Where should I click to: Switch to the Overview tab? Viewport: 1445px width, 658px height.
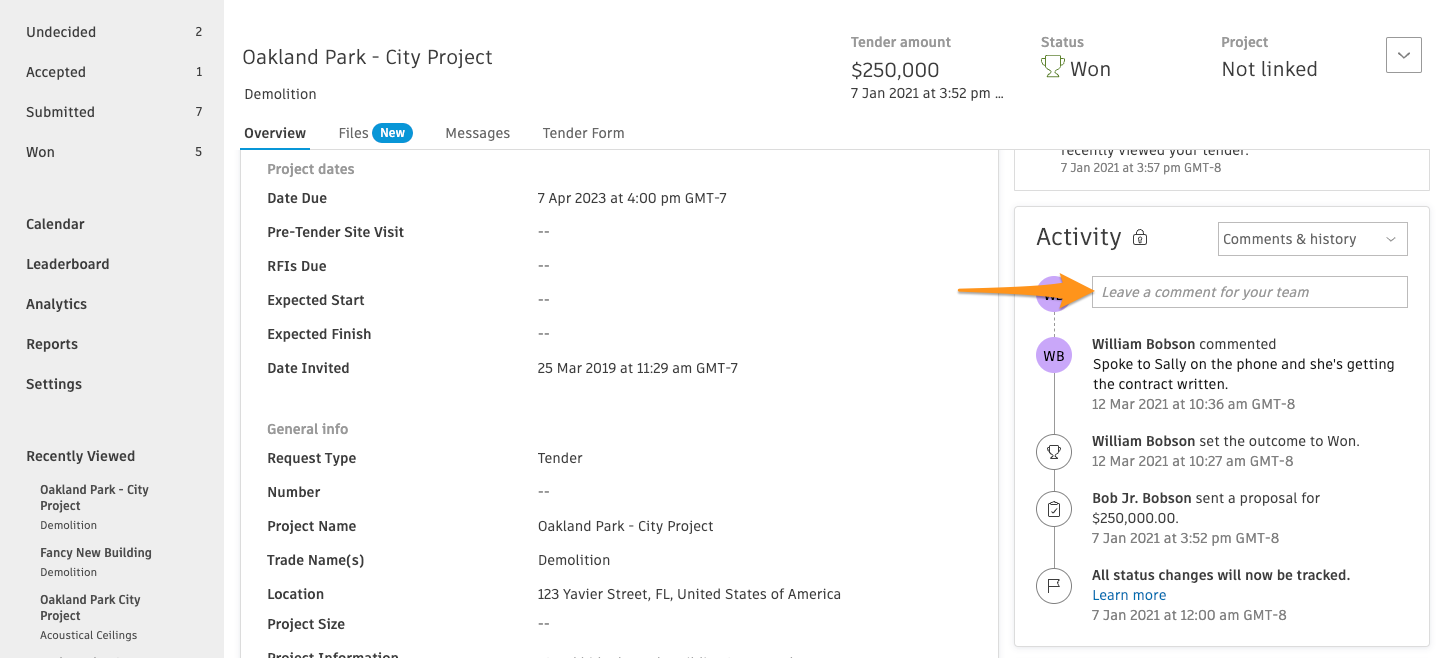coord(274,132)
